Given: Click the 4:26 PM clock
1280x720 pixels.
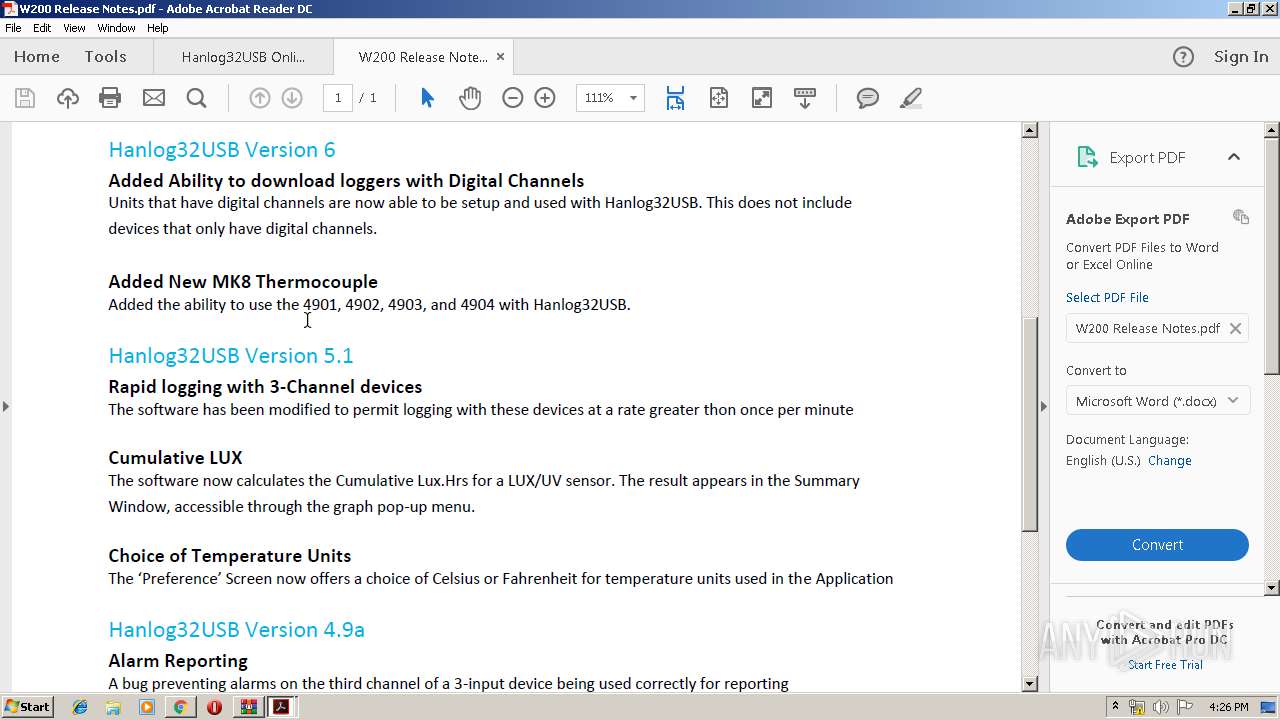Looking at the screenshot, I should click(x=1229, y=707).
